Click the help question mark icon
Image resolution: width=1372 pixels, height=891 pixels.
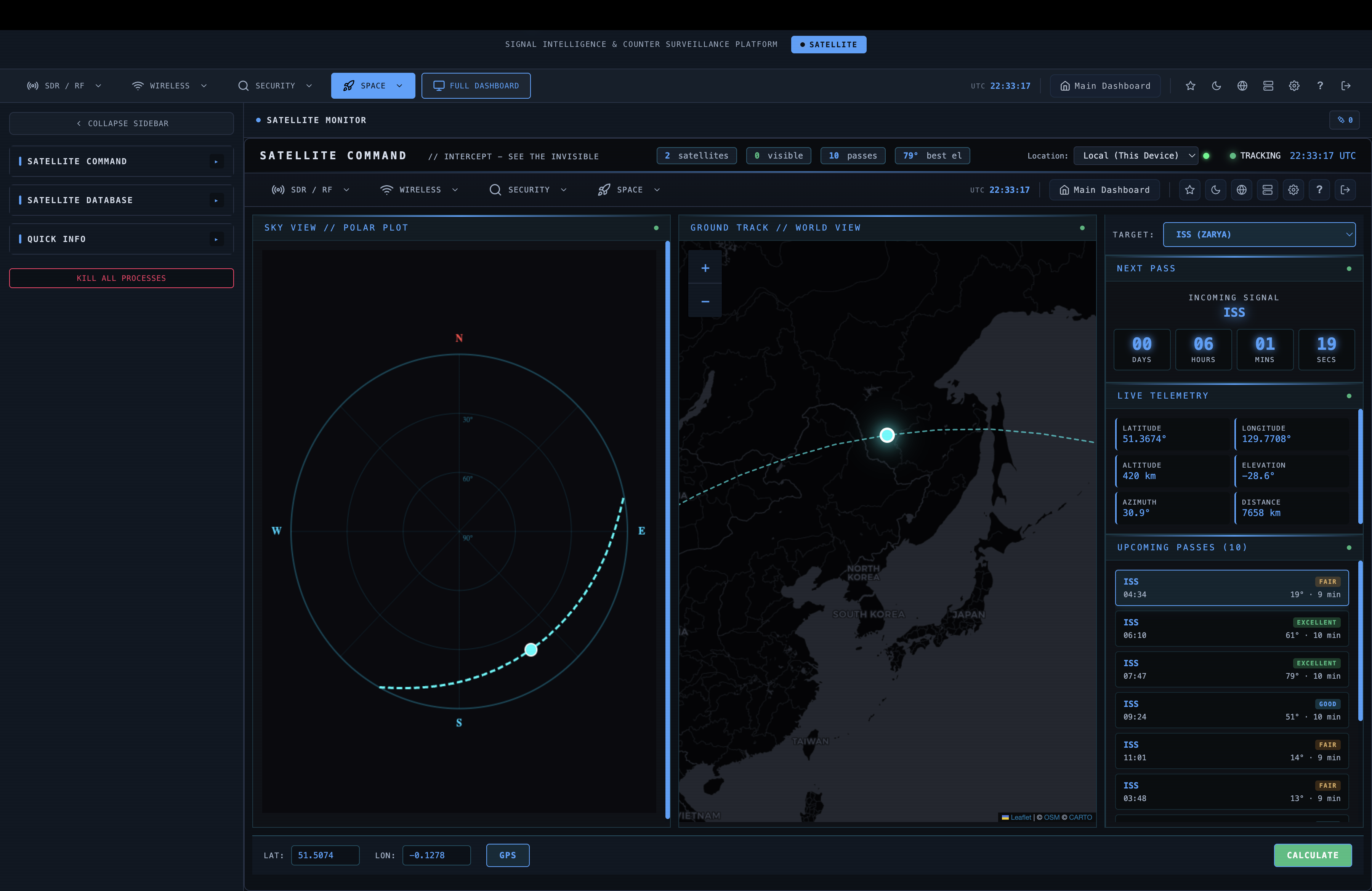[1320, 85]
